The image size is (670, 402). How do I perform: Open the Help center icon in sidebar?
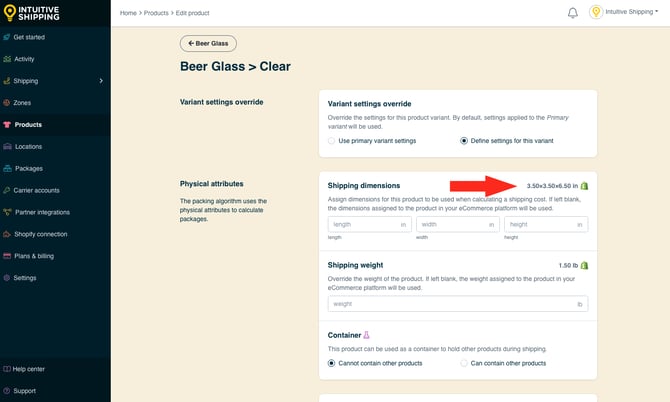click(x=7, y=369)
